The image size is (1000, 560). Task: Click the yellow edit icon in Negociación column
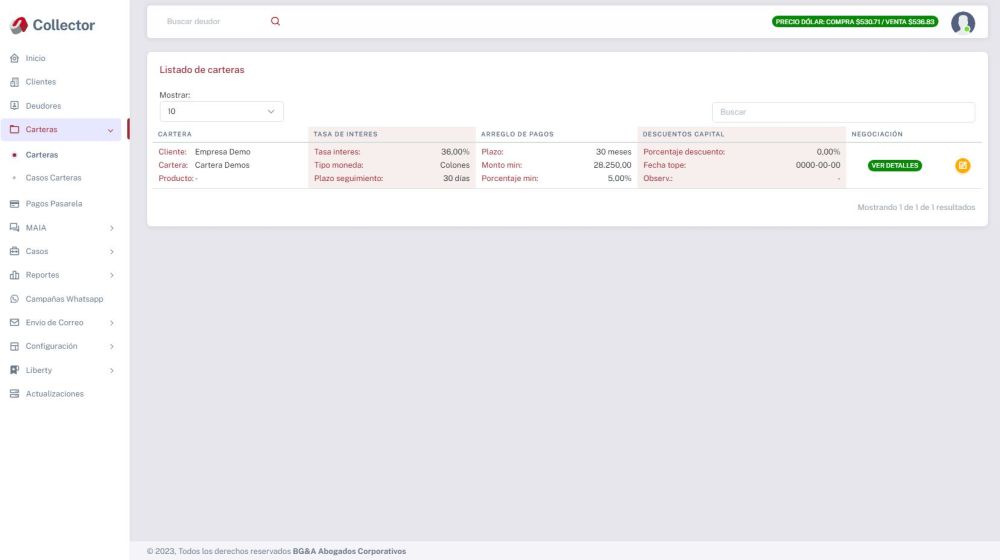point(963,165)
